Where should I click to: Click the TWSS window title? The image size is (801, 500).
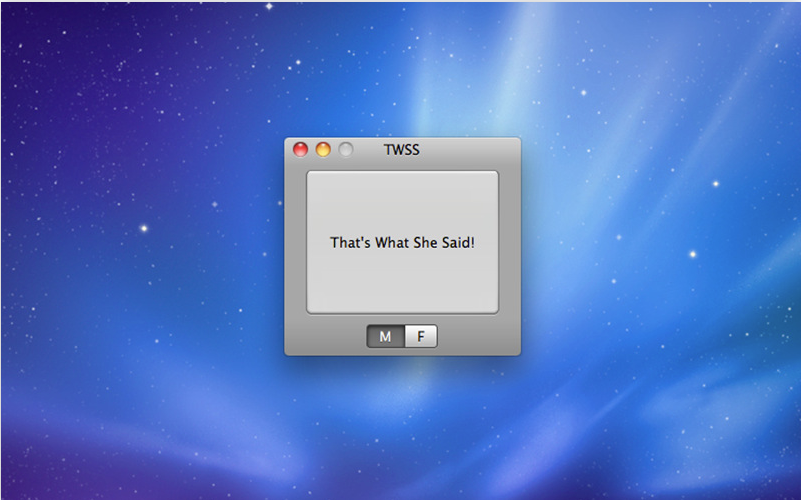tap(402, 150)
